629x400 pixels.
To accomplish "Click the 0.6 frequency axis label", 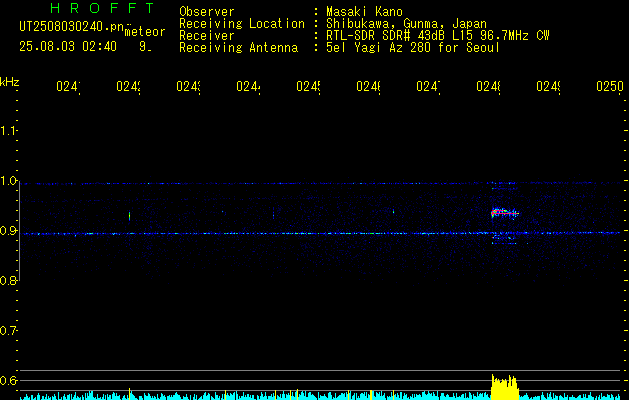I will [x=8, y=380].
